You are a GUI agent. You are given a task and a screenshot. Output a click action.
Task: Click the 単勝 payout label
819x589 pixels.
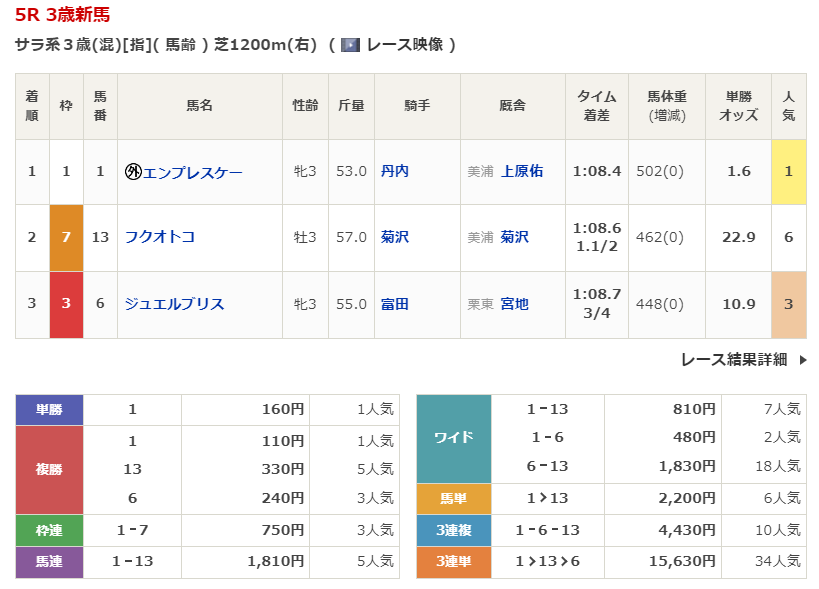[x=49, y=409]
